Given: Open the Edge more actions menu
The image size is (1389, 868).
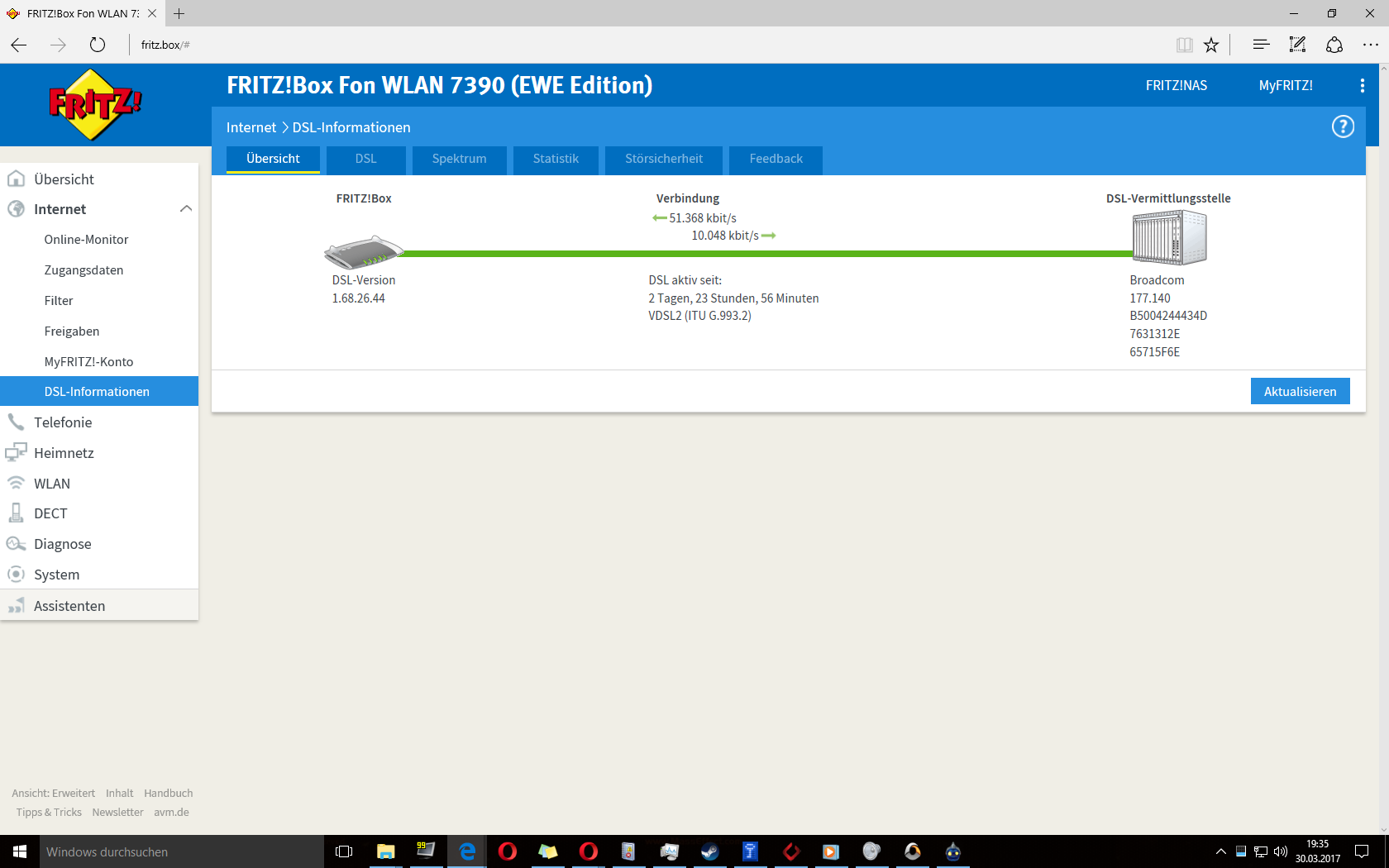Looking at the screenshot, I should coord(1371,45).
